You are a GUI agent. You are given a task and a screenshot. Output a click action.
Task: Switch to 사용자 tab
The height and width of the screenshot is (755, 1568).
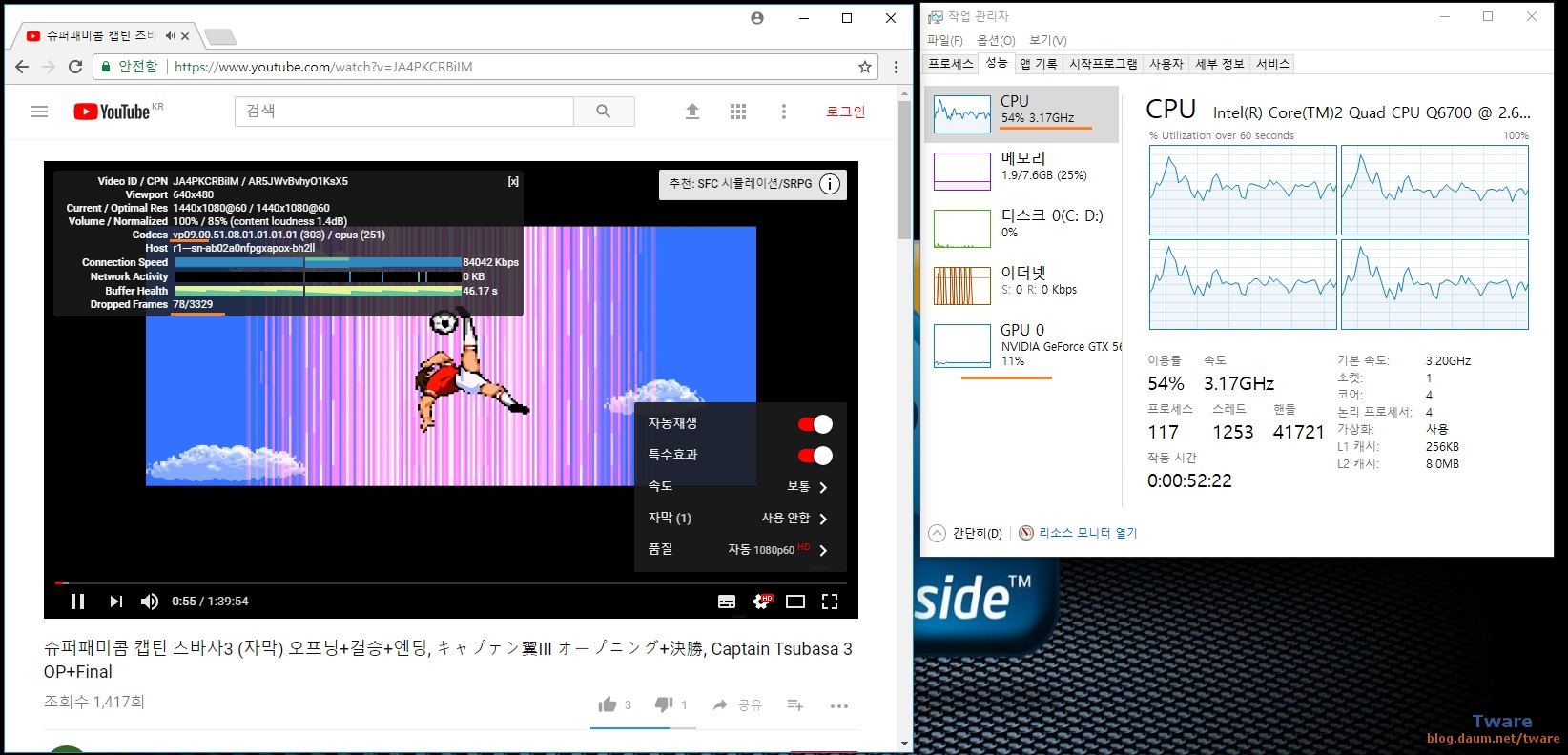click(1166, 64)
